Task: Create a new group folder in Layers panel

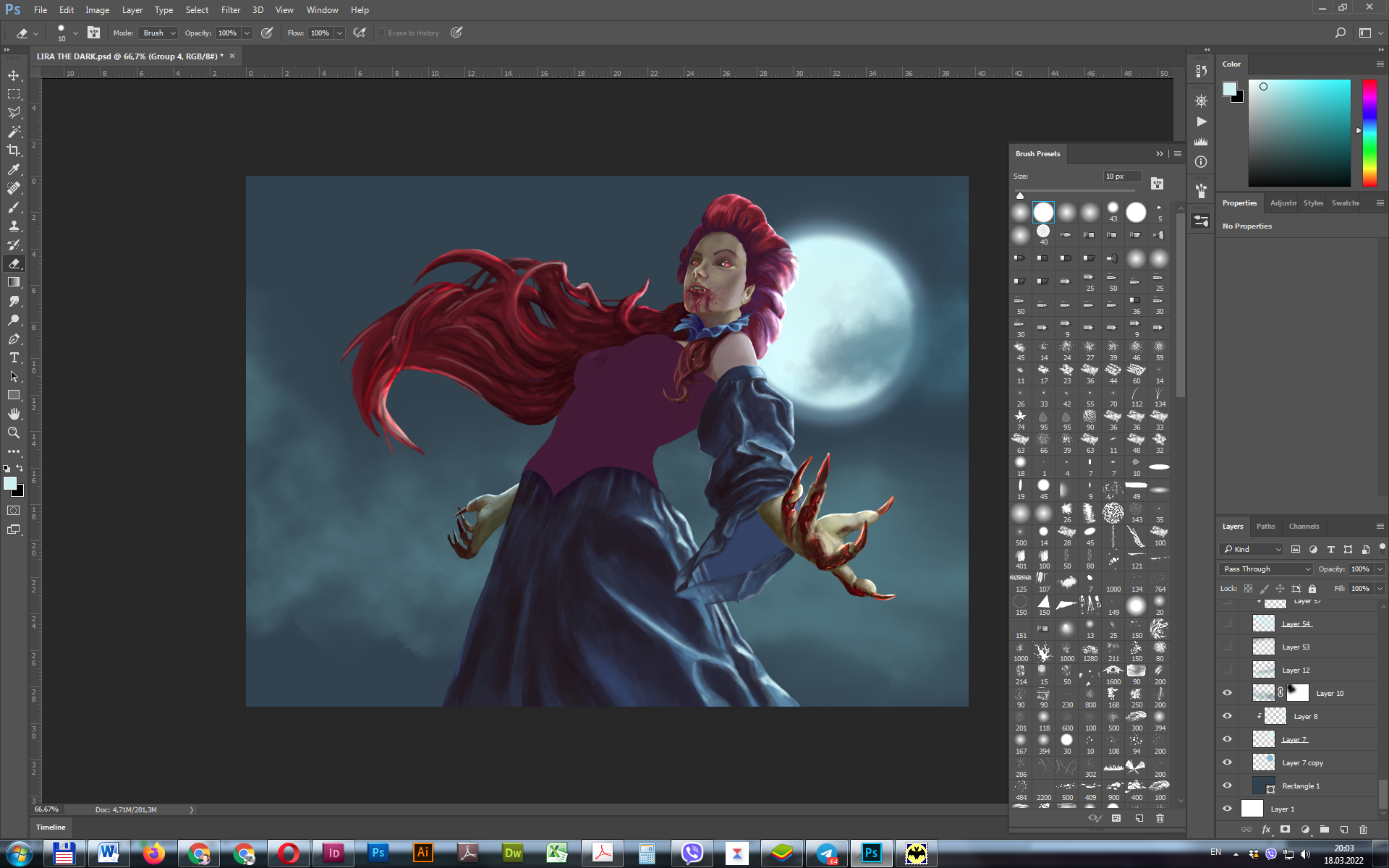Action: pyautogui.click(x=1324, y=829)
